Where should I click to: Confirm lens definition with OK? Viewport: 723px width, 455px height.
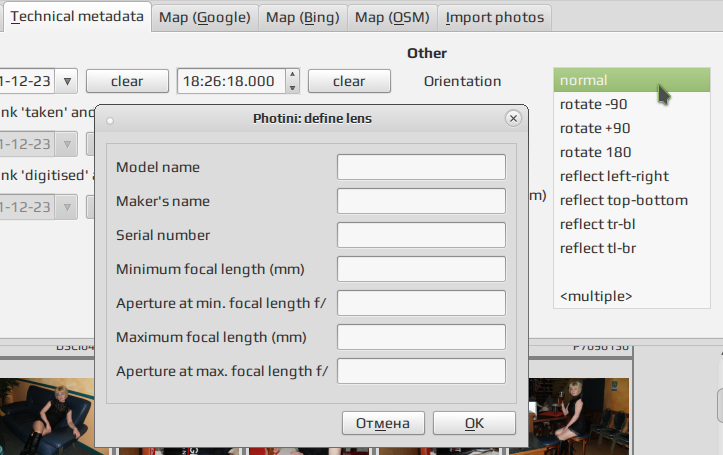474,423
